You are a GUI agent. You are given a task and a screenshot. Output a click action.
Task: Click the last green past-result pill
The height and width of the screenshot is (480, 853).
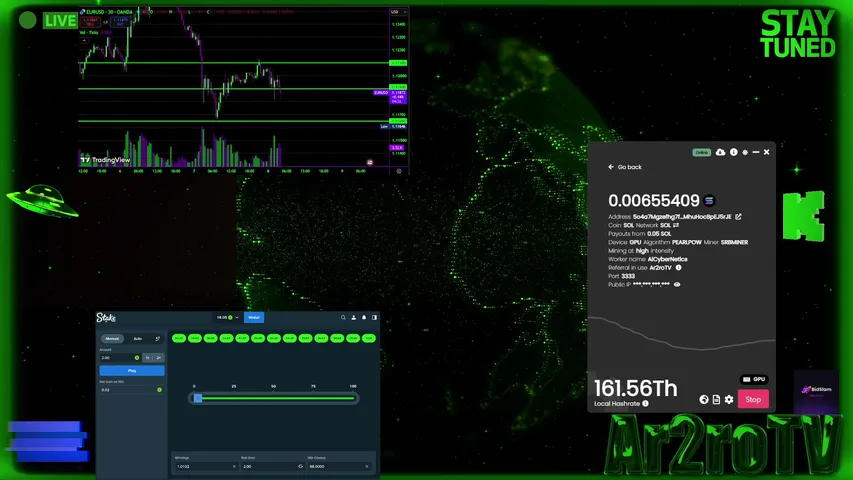(369, 339)
